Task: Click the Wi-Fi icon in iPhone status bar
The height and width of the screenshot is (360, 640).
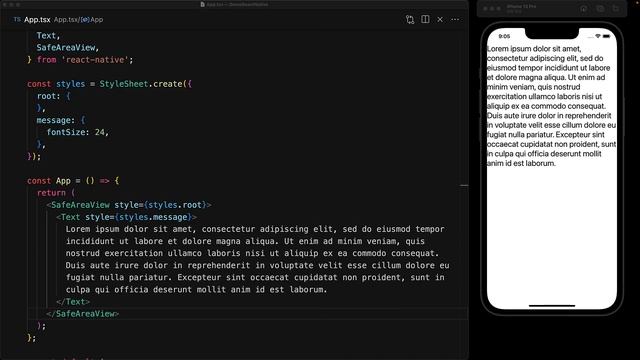Action: pos(598,36)
